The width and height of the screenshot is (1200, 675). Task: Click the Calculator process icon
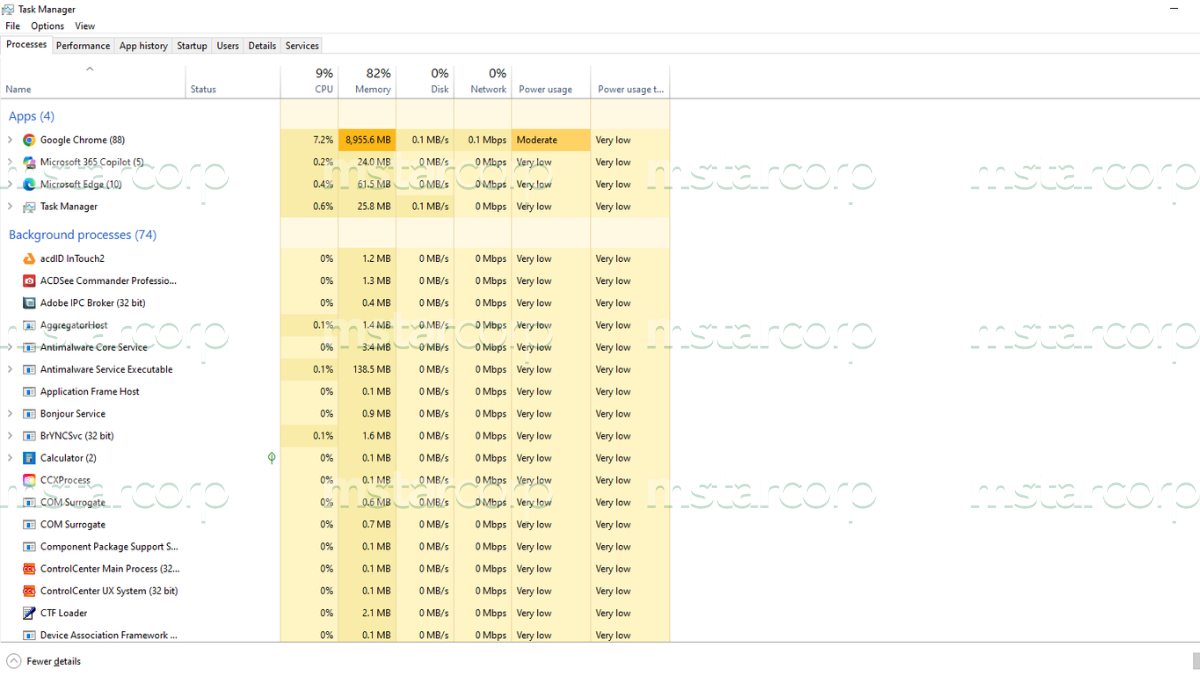coord(29,458)
